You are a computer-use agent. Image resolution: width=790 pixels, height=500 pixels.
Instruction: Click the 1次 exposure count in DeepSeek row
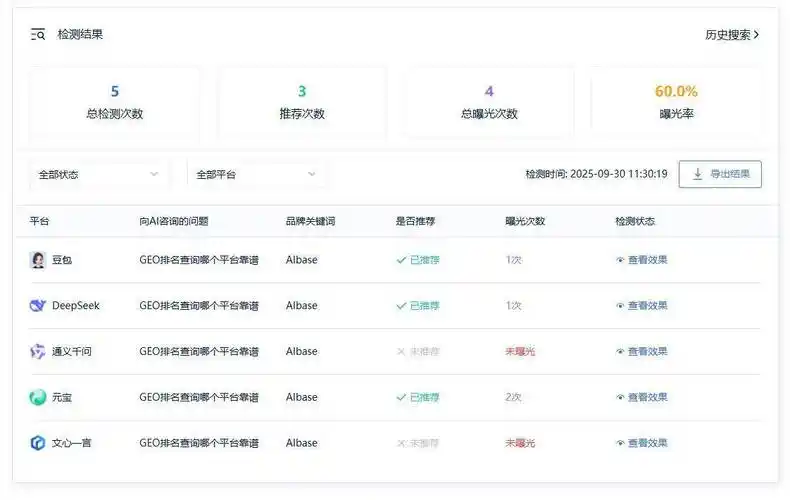[514, 306]
